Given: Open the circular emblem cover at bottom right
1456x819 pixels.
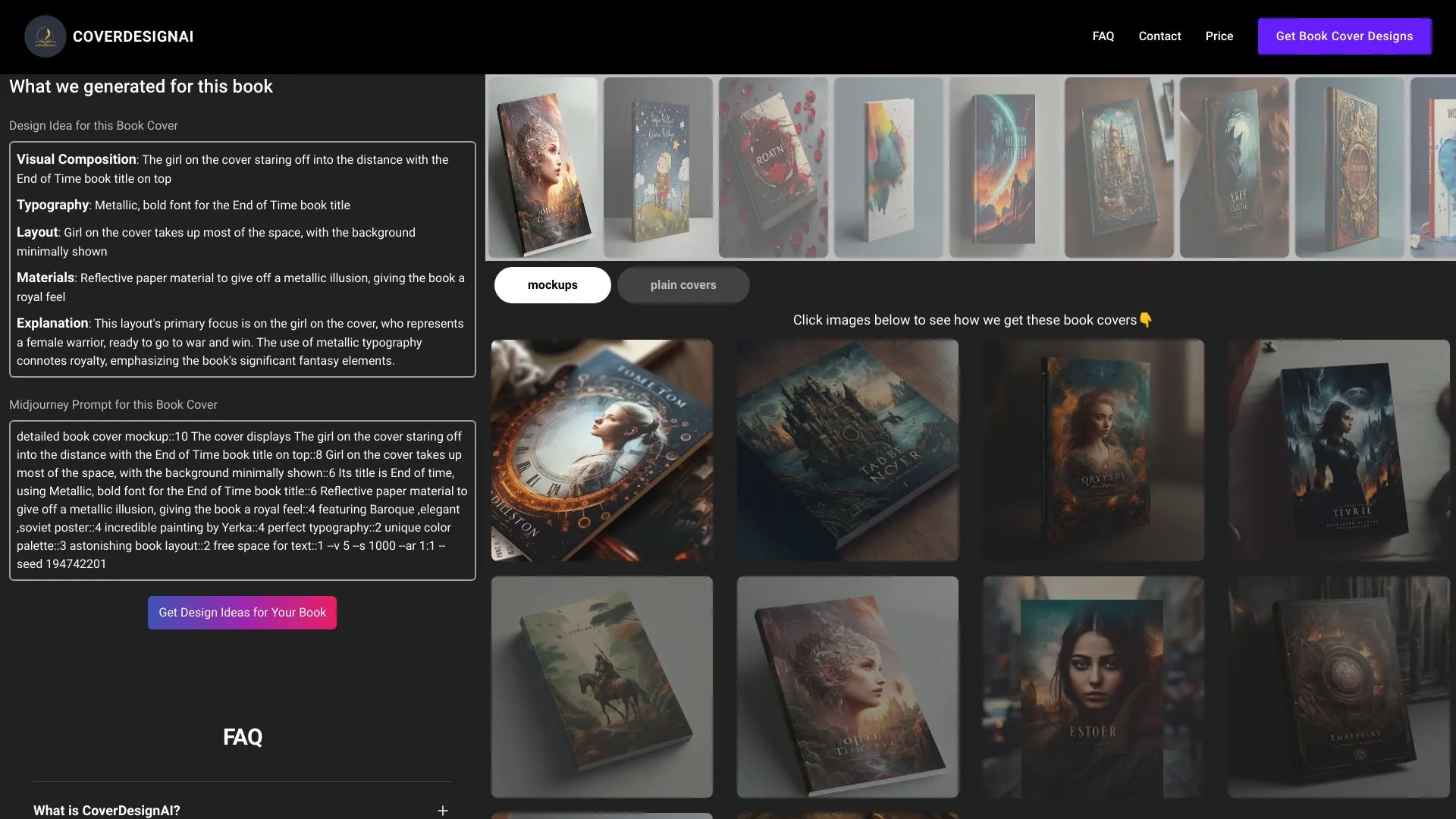Looking at the screenshot, I should 1338,686.
